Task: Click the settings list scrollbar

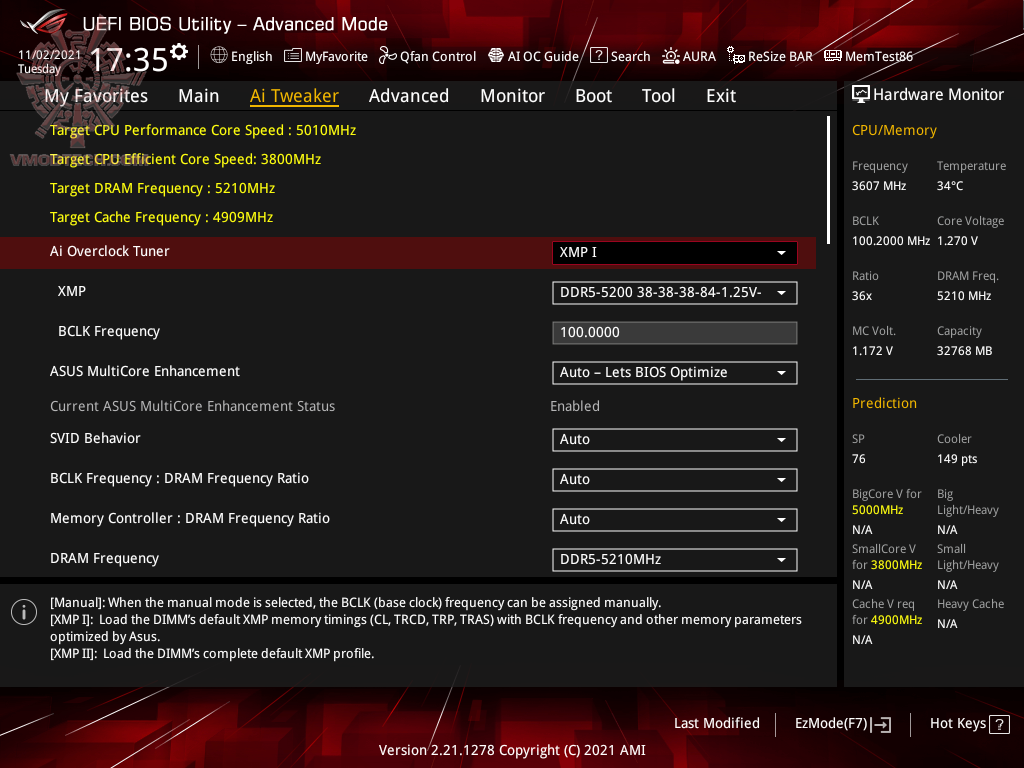Action: pyautogui.click(x=828, y=180)
